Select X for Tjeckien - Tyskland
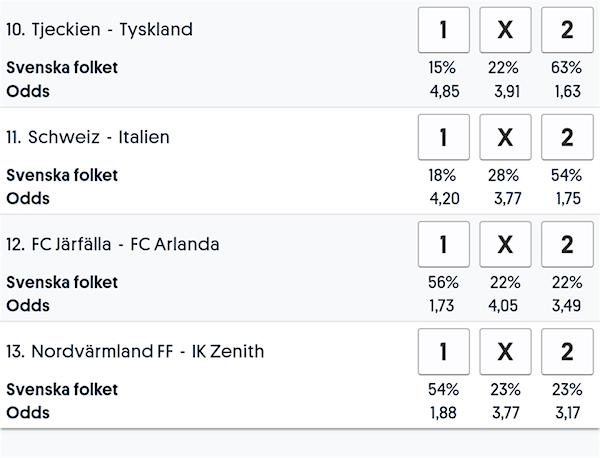Image resolution: width=600 pixels, height=458 pixels. [505, 30]
